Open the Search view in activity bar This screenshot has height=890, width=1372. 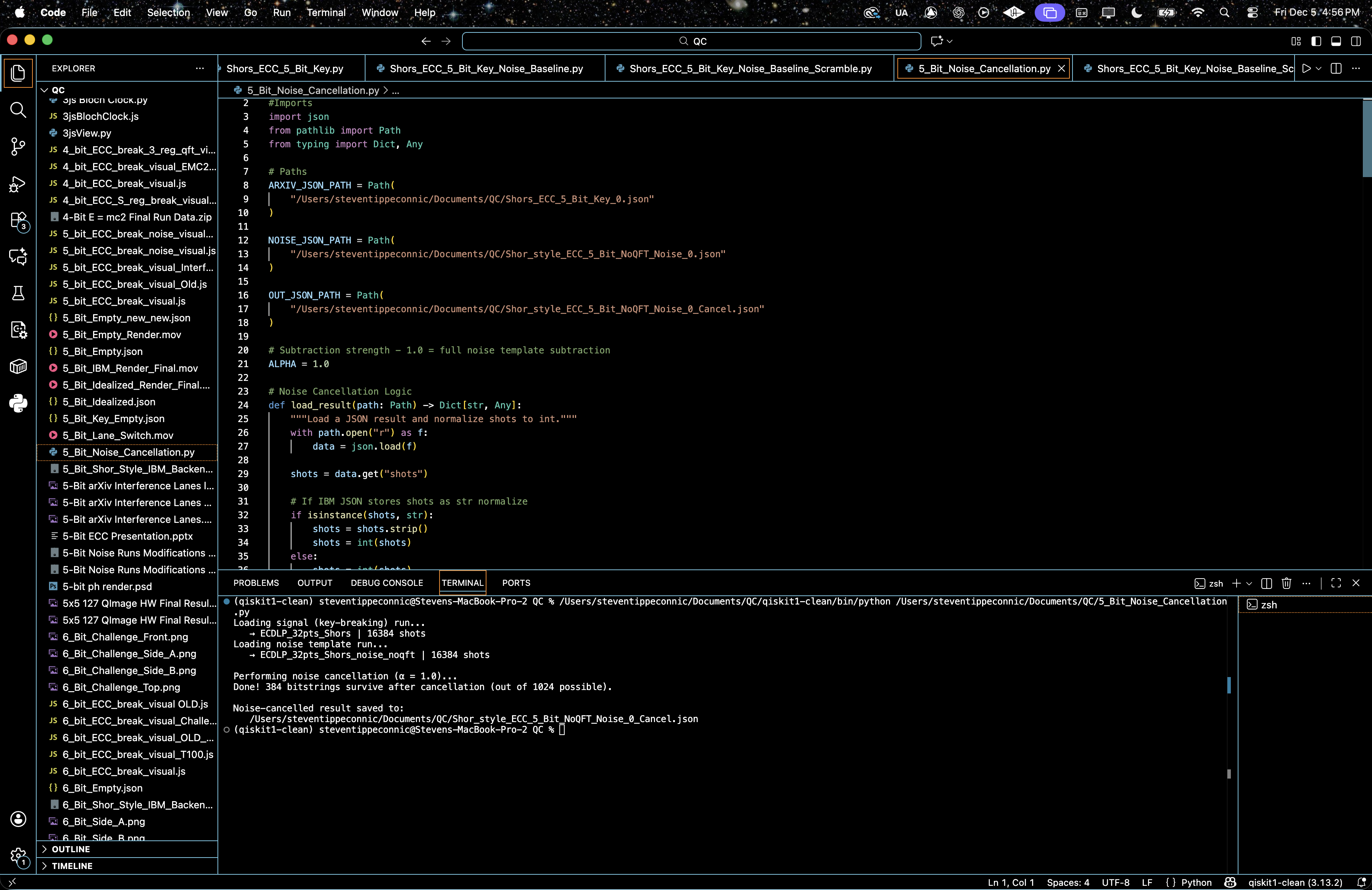18,110
